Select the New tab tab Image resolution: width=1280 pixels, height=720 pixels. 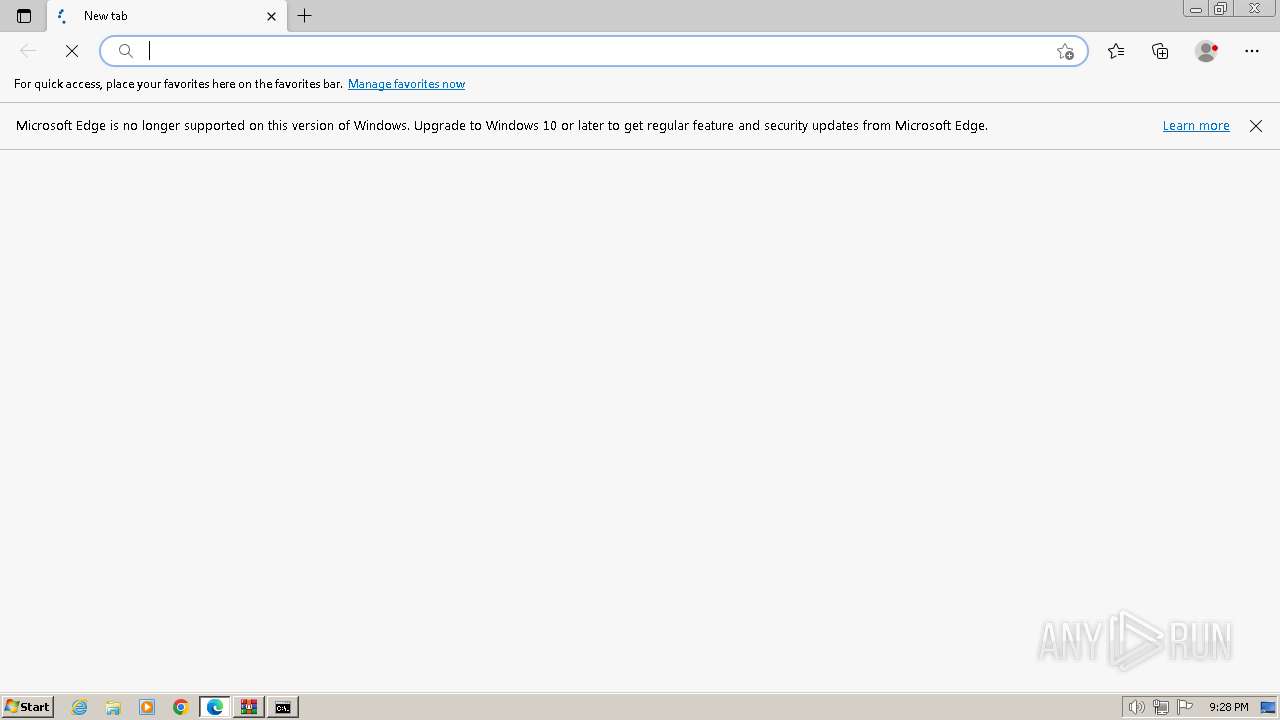(x=168, y=16)
